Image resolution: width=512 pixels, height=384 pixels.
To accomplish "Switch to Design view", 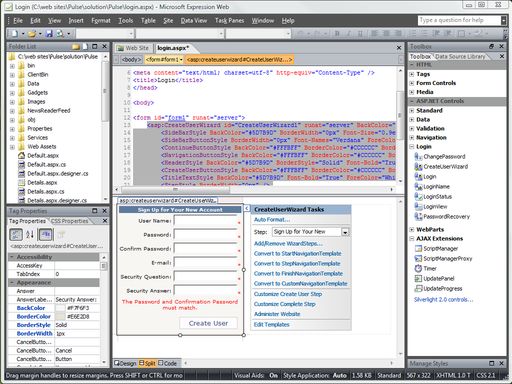I will tap(125, 363).
